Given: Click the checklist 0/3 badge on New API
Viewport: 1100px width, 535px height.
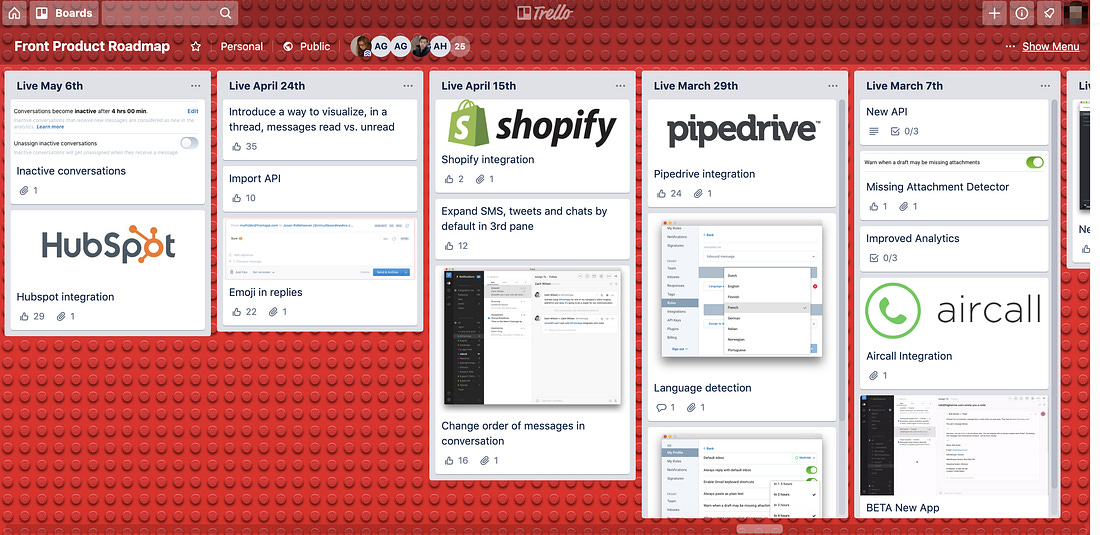Looking at the screenshot, I should point(904,131).
